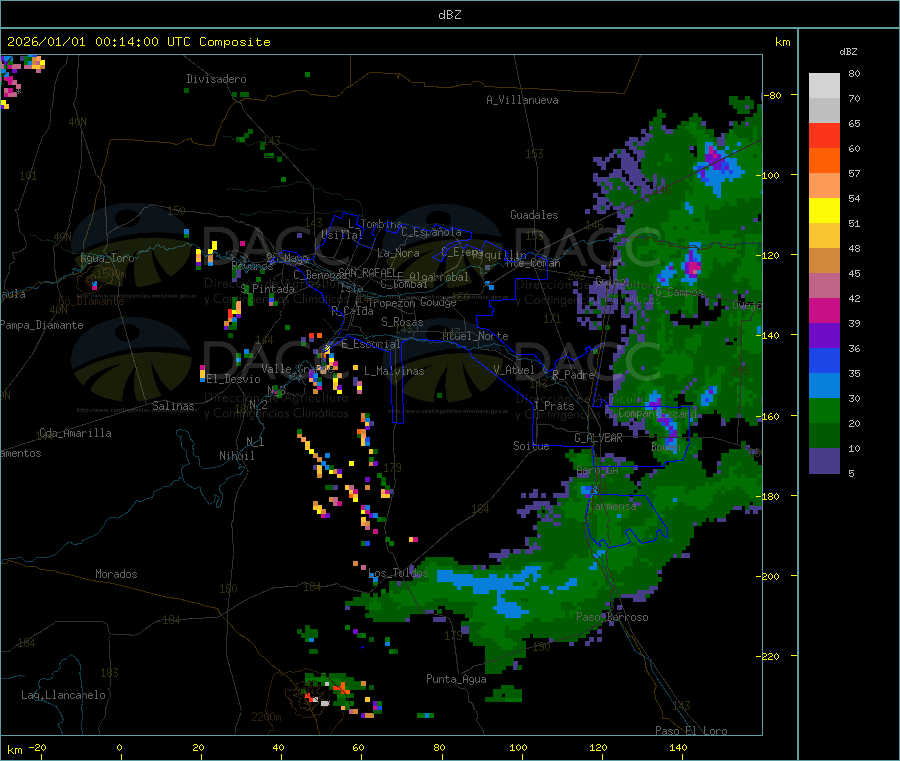900x761 pixels.
Task: Click the 'L_Malvinas' map label
Action: coord(394,371)
